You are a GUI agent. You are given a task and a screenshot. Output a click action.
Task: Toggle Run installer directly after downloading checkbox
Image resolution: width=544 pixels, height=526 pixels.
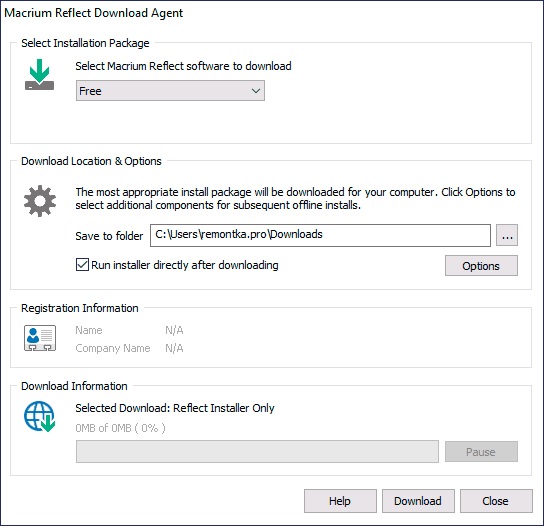pos(82,265)
